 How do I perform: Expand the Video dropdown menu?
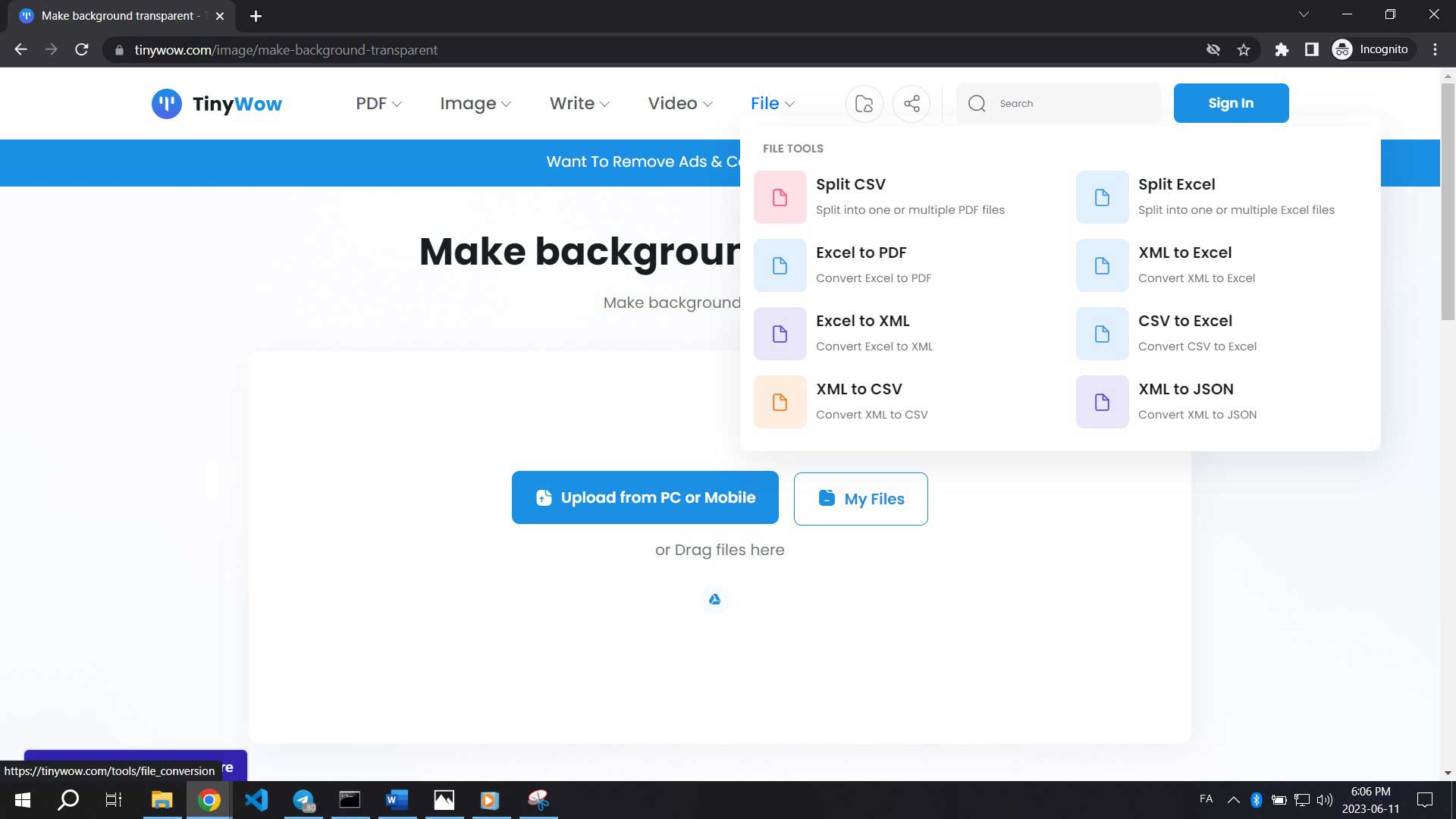pos(680,103)
